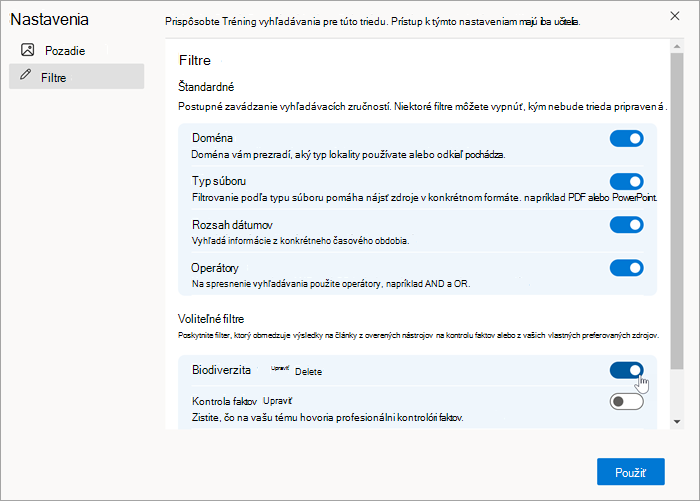Disable the Biodiverzita filter toggle
The width and height of the screenshot is (700, 501).
(x=626, y=370)
